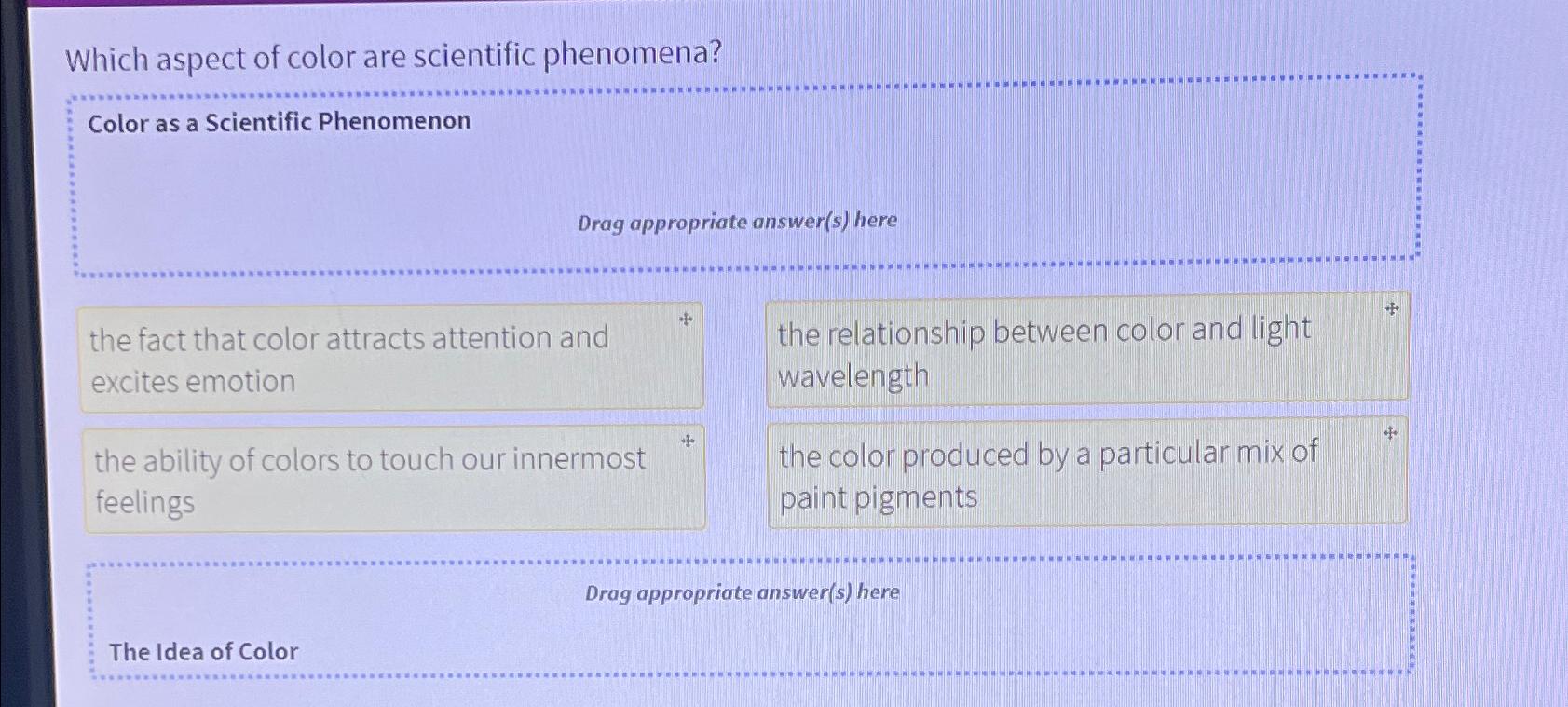Click the "Color as a Scientific Phenomenon" heading

[279, 121]
